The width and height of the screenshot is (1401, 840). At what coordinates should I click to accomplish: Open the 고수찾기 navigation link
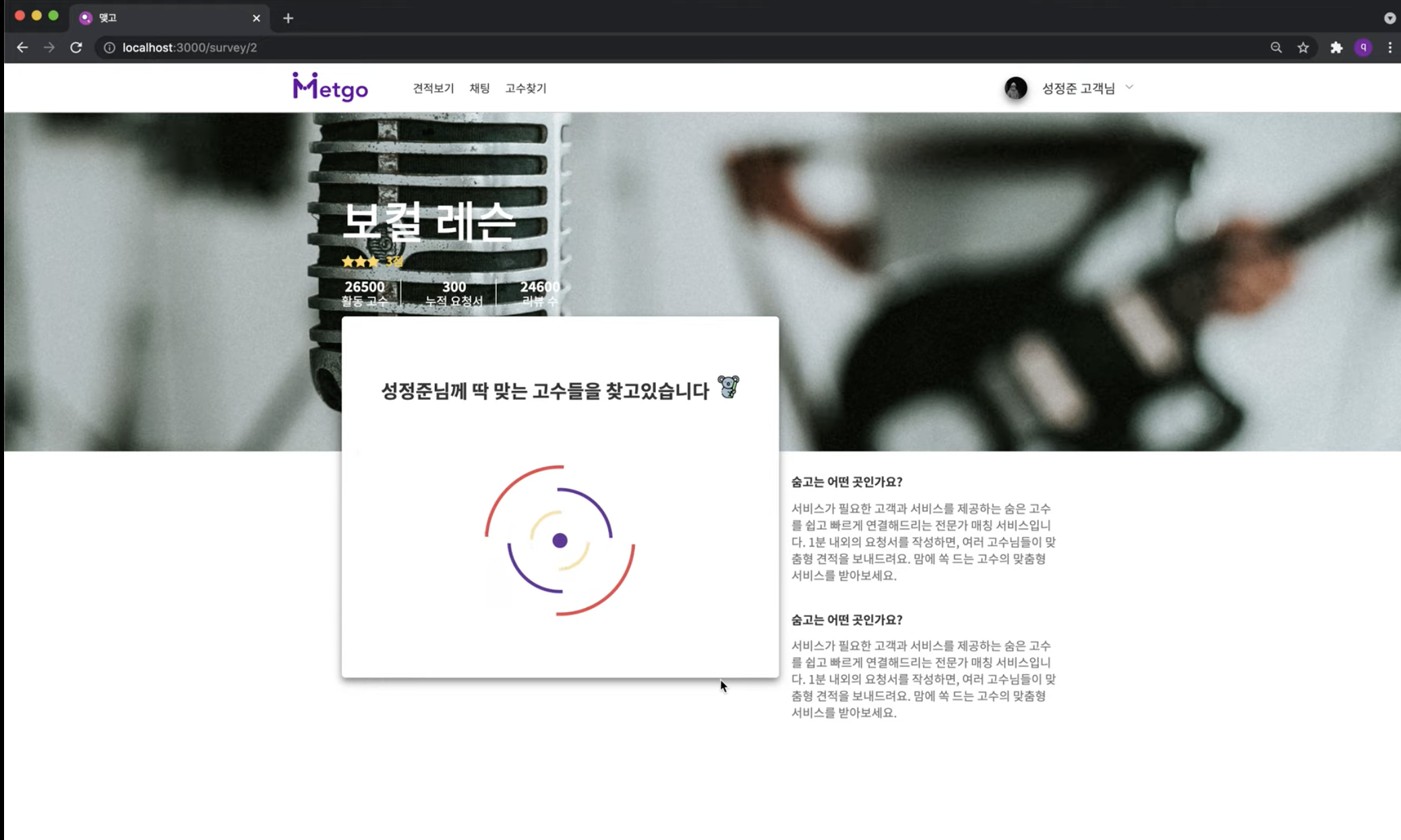click(526, 88)
